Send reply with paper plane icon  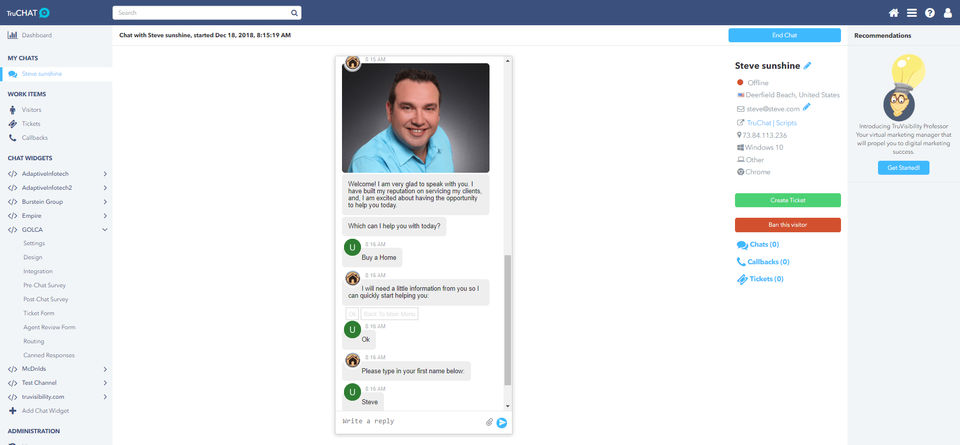tap(502, 422)
